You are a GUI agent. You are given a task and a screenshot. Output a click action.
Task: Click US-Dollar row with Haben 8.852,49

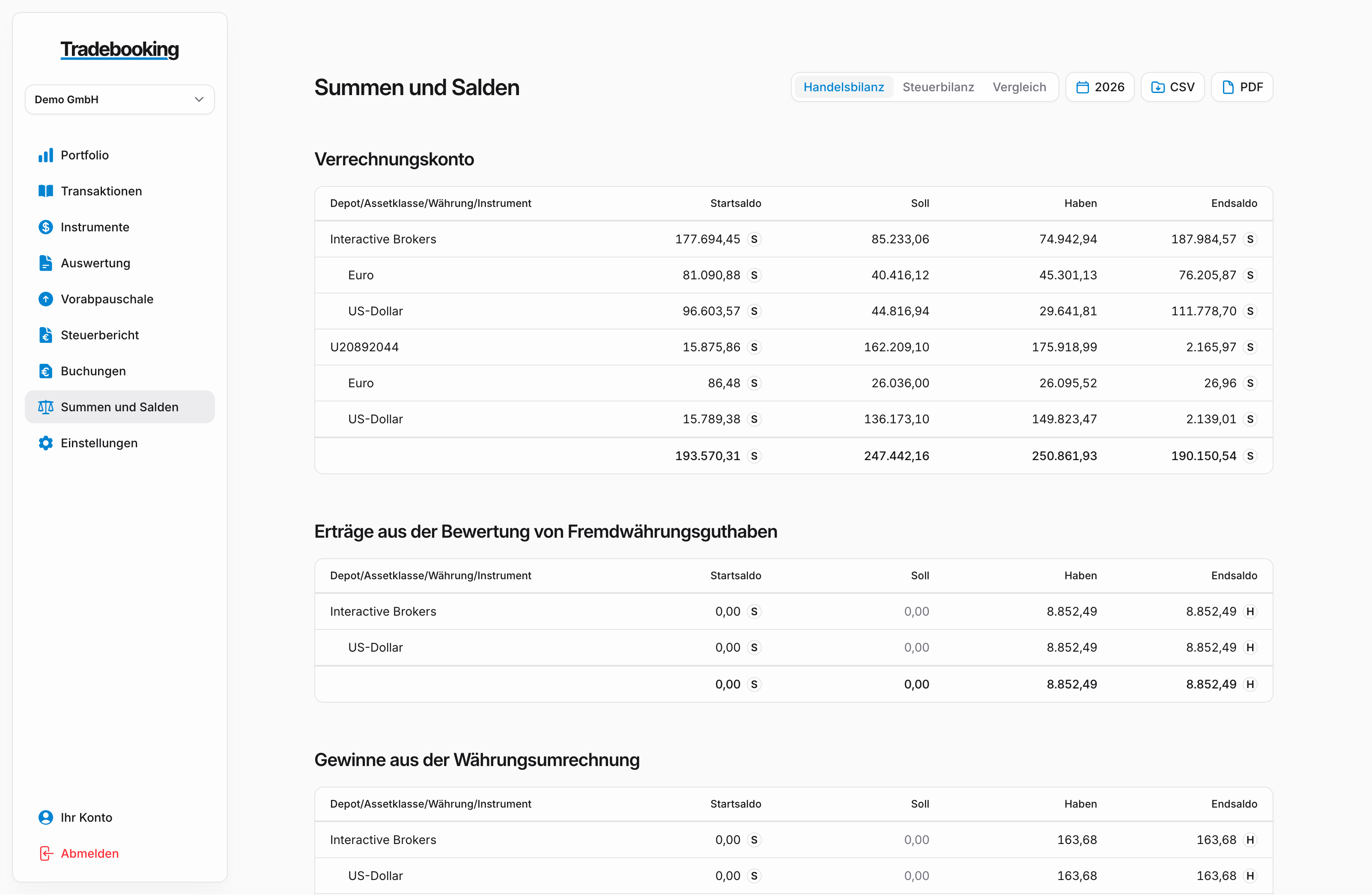pos(794,648)
